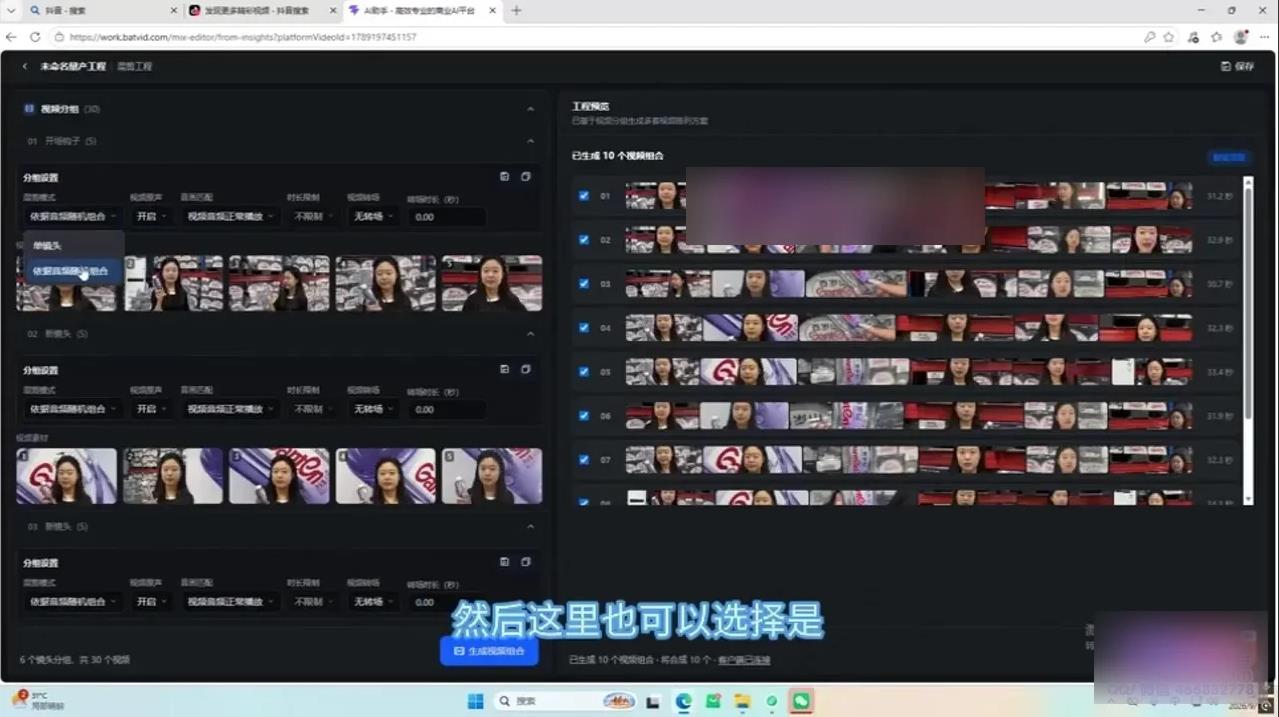Viewport: 1279px width, 717px height.
Task: Click save-settings icon in group 01
Action: (504, 177)
